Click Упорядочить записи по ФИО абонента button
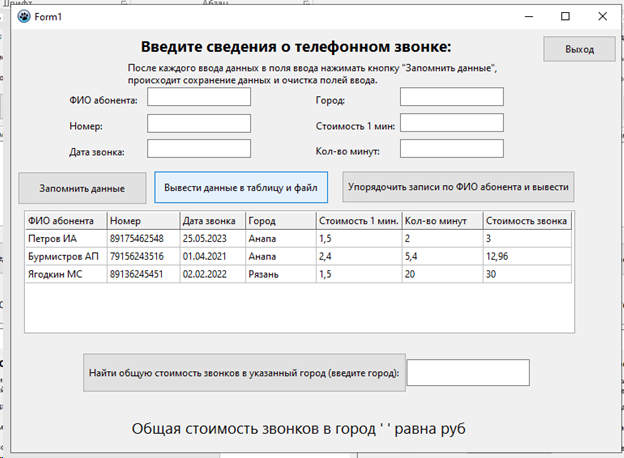 [x=458, y=186]
